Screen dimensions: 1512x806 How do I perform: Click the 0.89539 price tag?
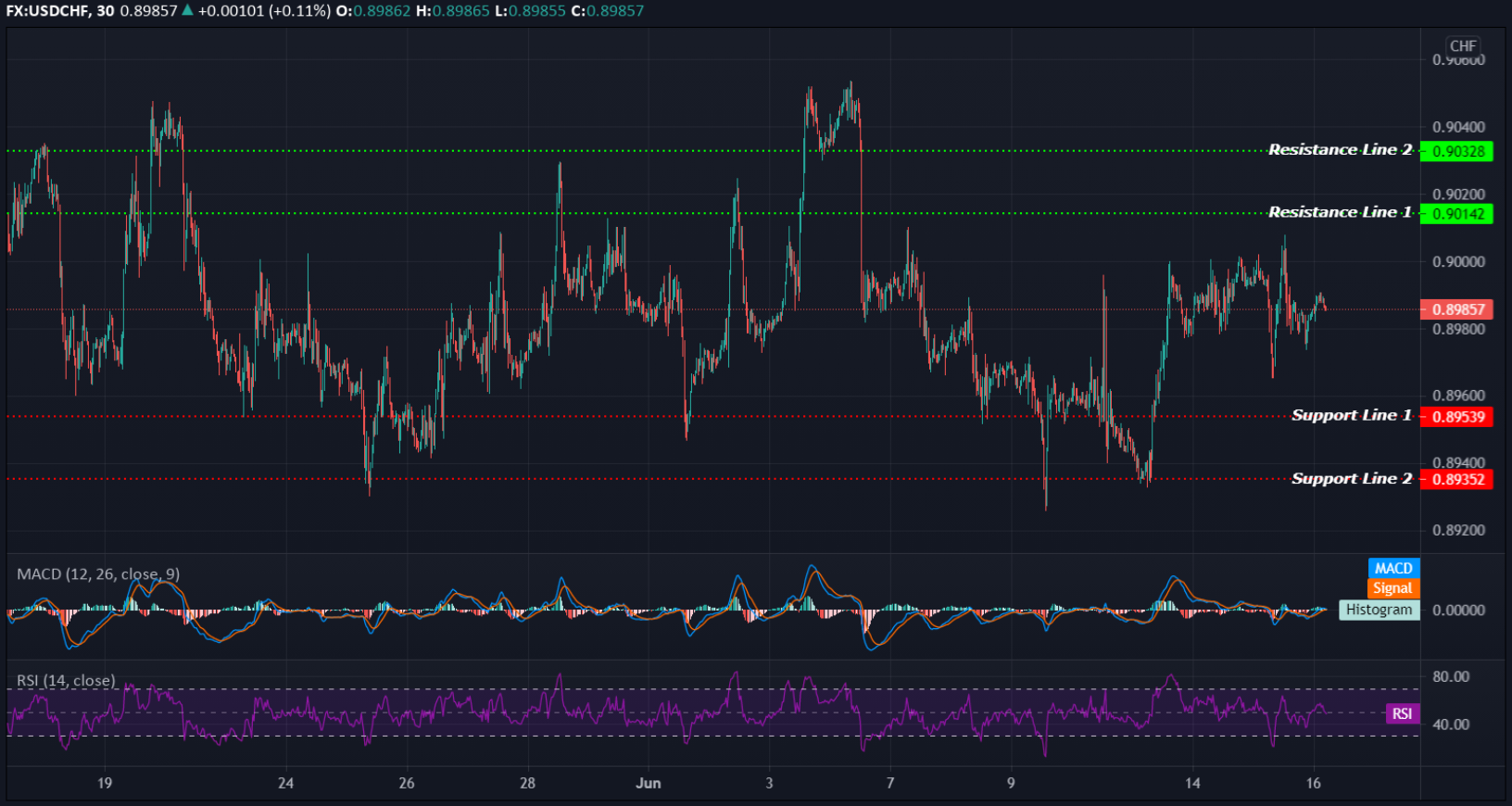(x=1456, y=417)
